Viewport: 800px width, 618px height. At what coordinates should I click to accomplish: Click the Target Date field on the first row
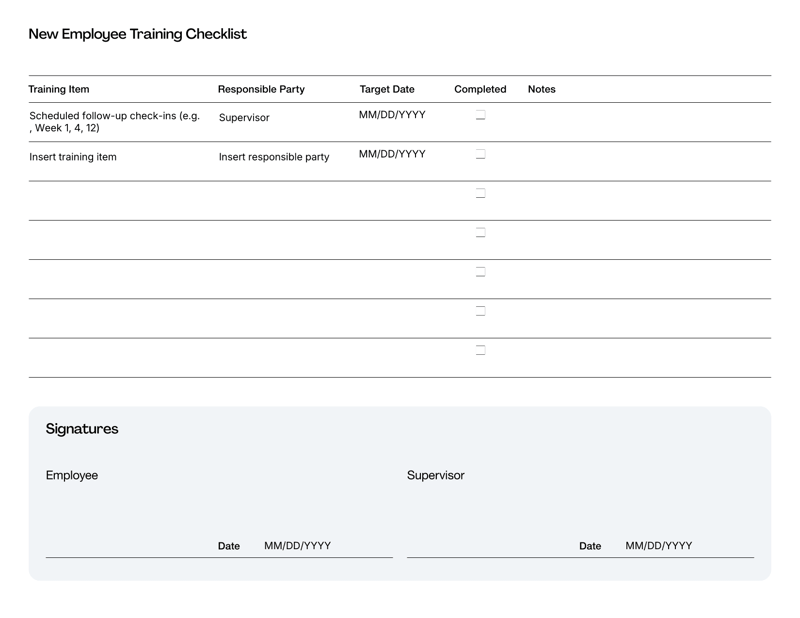(391, 114)
